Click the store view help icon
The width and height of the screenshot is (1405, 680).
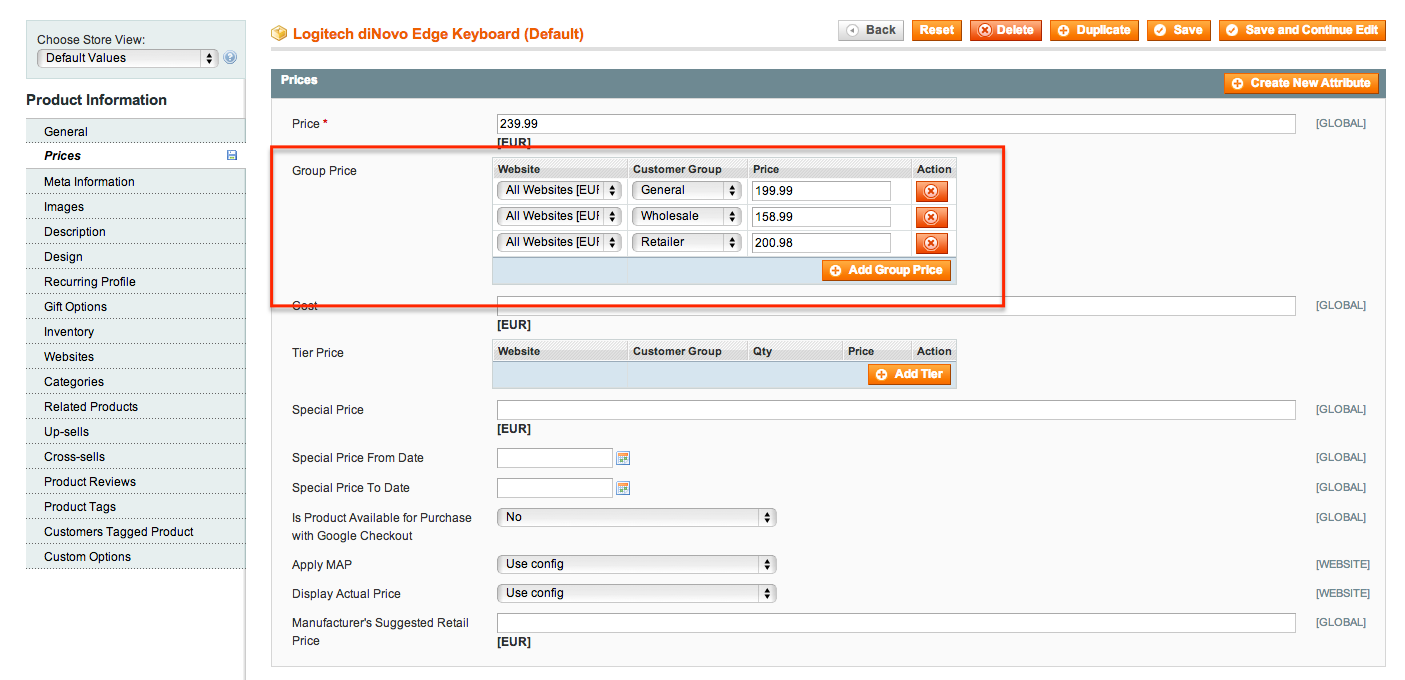[230, 58]
